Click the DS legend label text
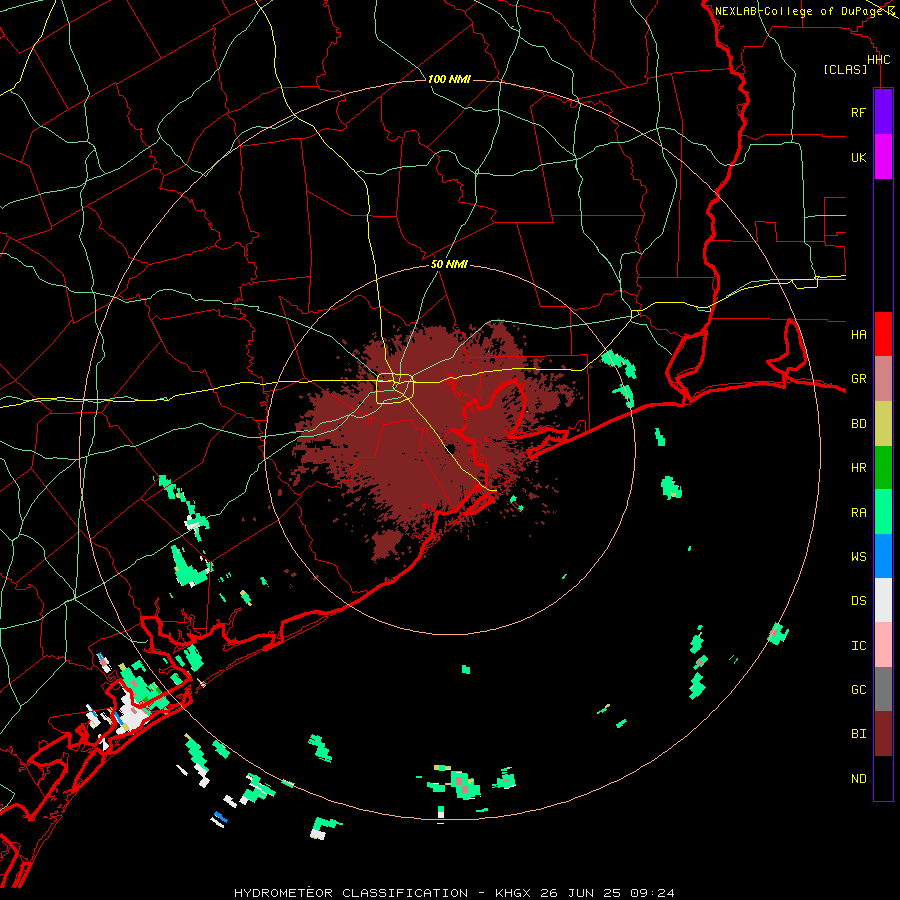This screenshot has height=900, width=900. tap(858, 601)
